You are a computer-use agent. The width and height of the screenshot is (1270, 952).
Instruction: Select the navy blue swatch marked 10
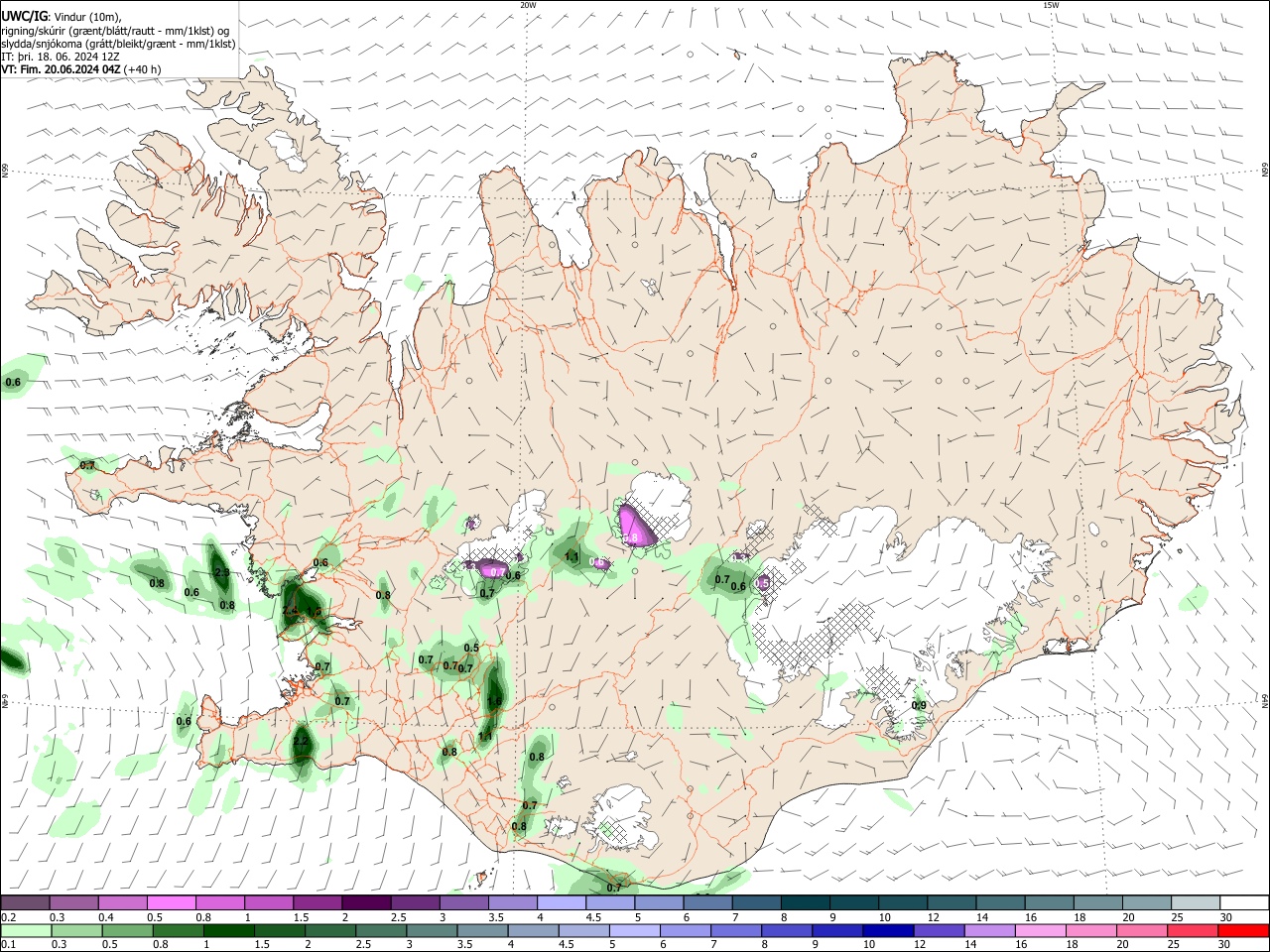[886, 930]
